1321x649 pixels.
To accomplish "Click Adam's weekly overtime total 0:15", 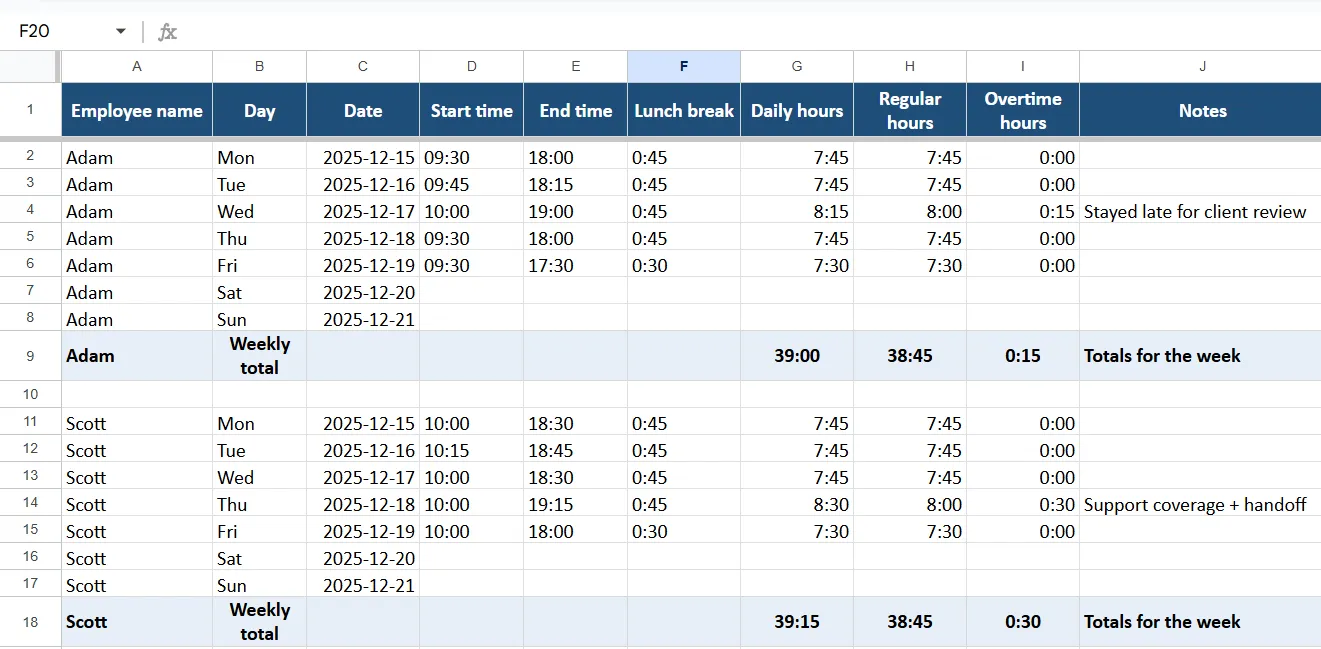I will pos(1023,356).
